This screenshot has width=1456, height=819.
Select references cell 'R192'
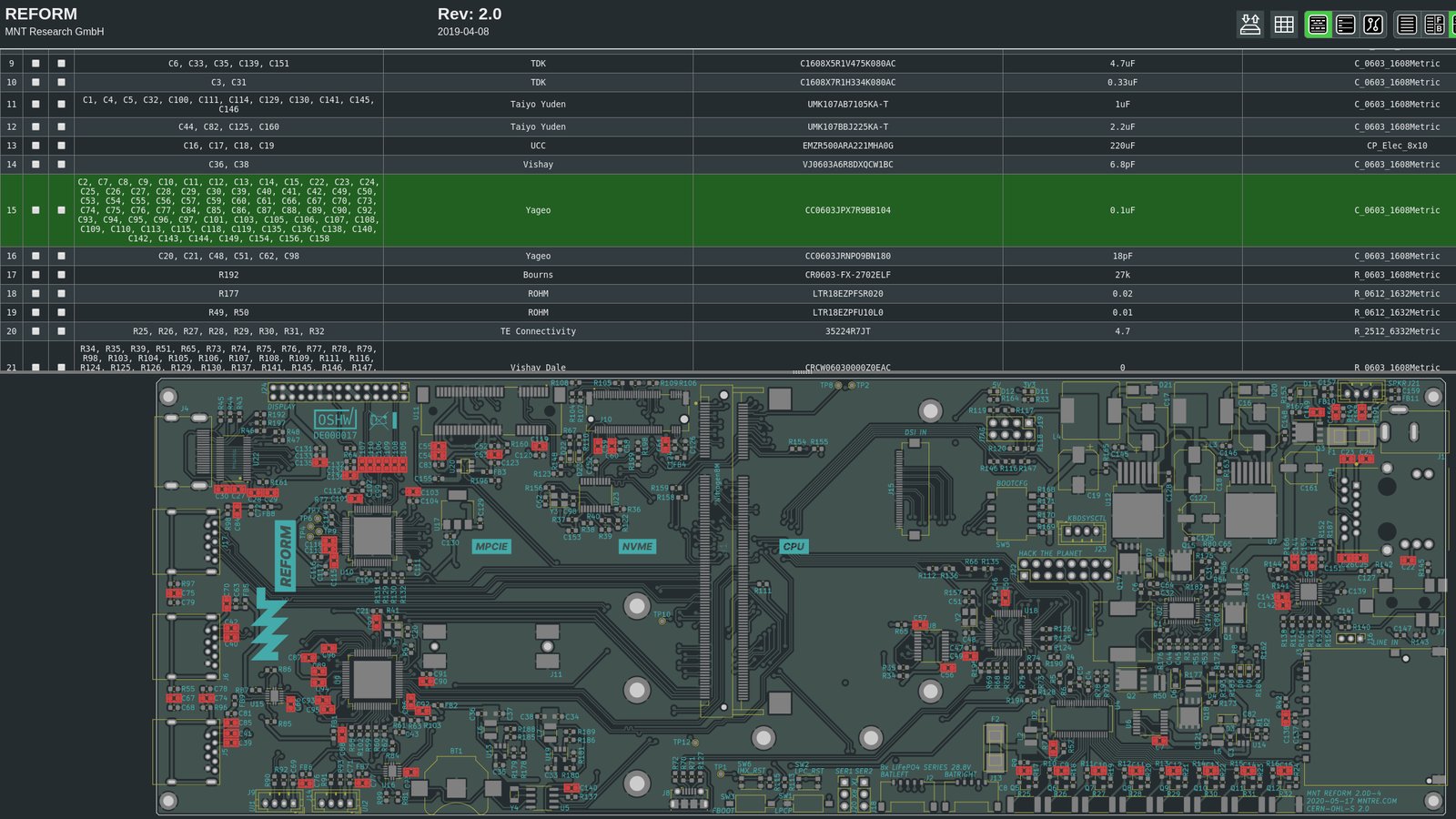(228, 275)
